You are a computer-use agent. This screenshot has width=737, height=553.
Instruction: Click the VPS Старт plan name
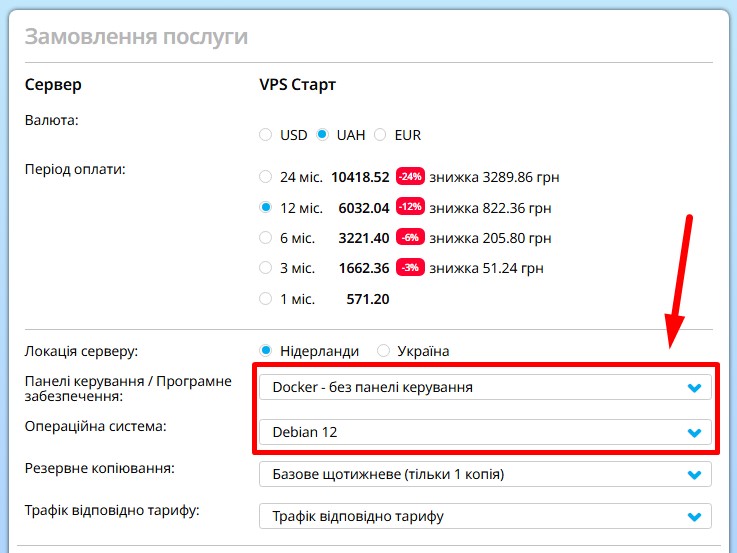298,85
